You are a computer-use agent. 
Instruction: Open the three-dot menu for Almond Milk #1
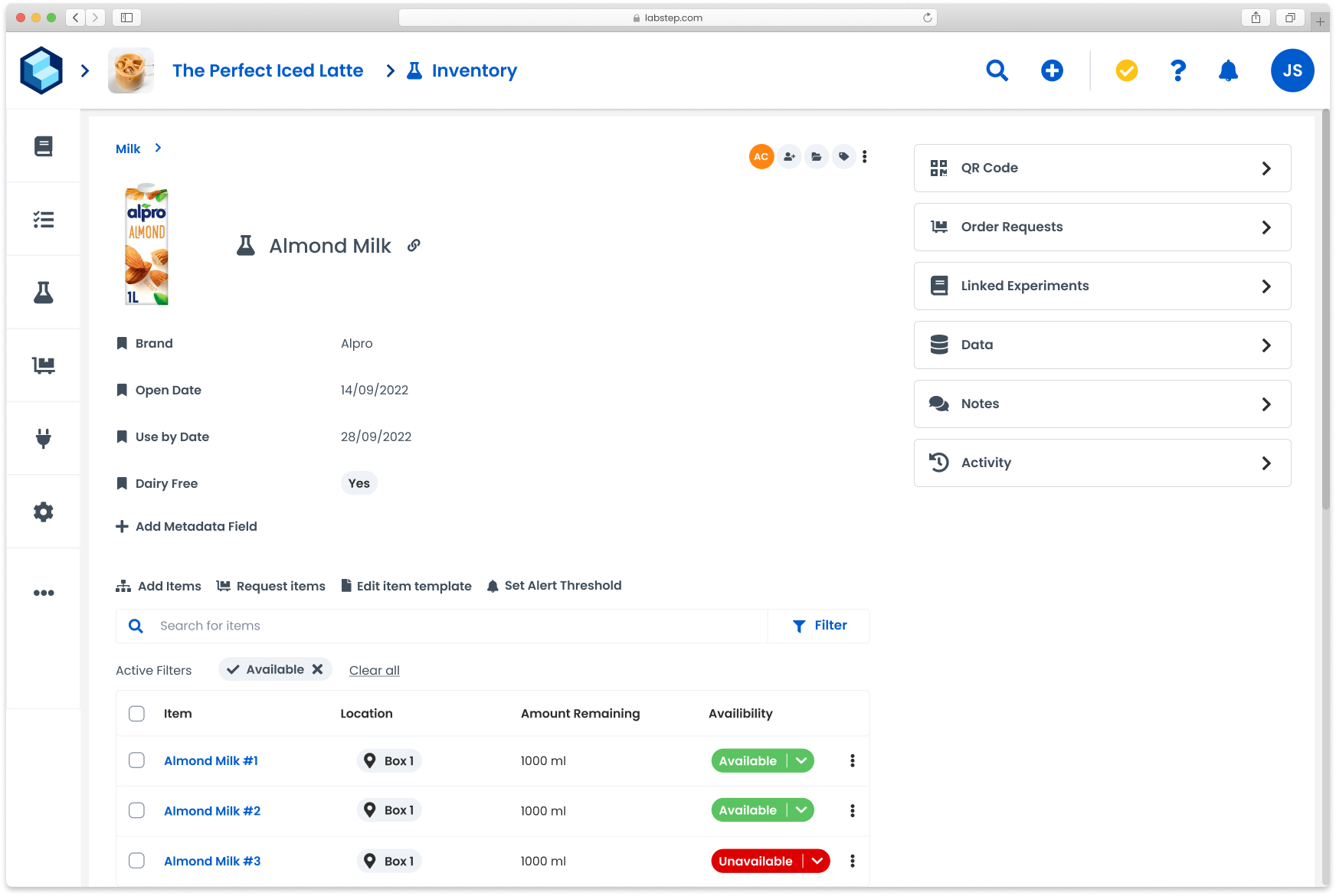[851, 760]
